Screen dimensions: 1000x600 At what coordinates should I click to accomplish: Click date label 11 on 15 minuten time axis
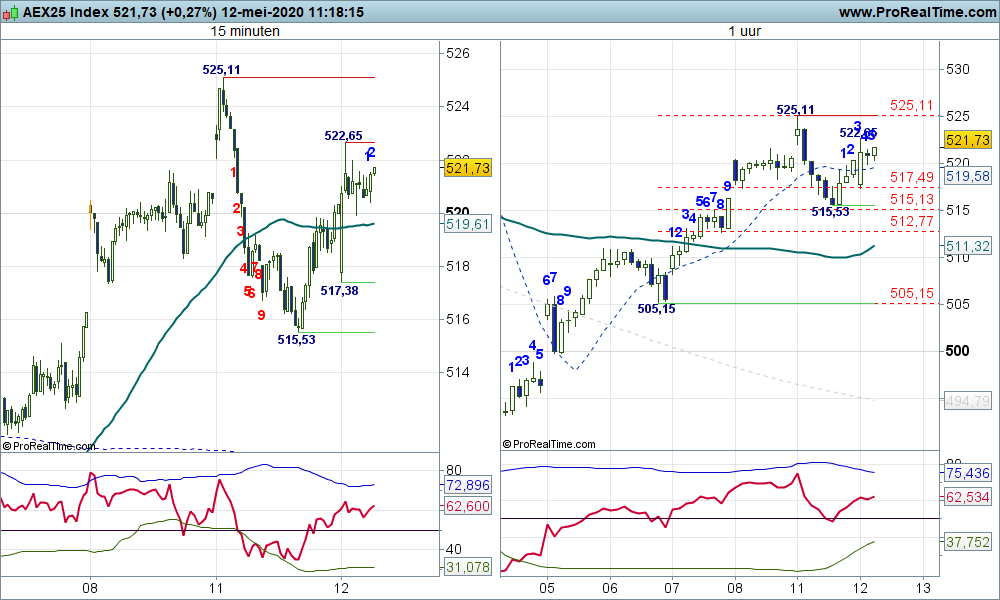[216, 587]
